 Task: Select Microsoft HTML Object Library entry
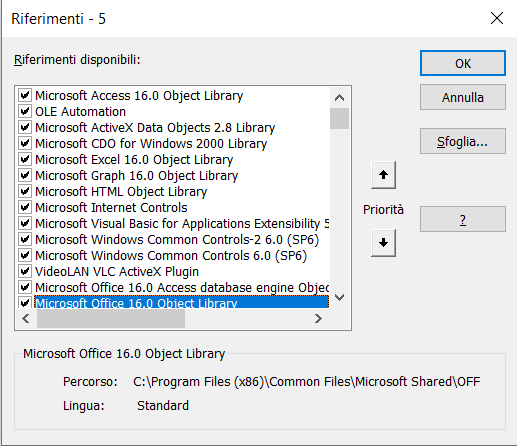click(x=121, y=192)
